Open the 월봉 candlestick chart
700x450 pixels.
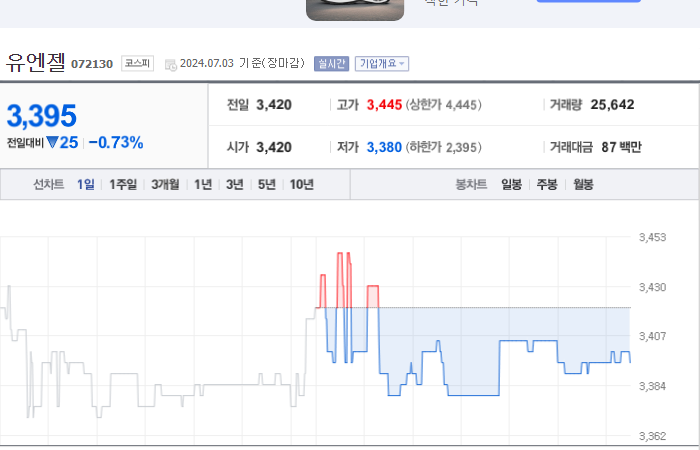[x=583, y=184]
